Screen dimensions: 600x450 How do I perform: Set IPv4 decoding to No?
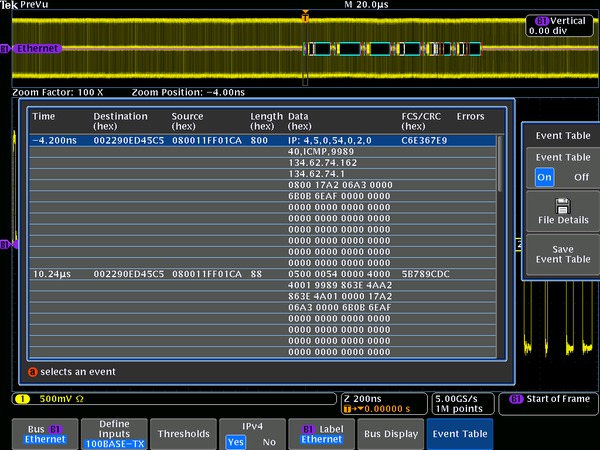tap(268, 441)
